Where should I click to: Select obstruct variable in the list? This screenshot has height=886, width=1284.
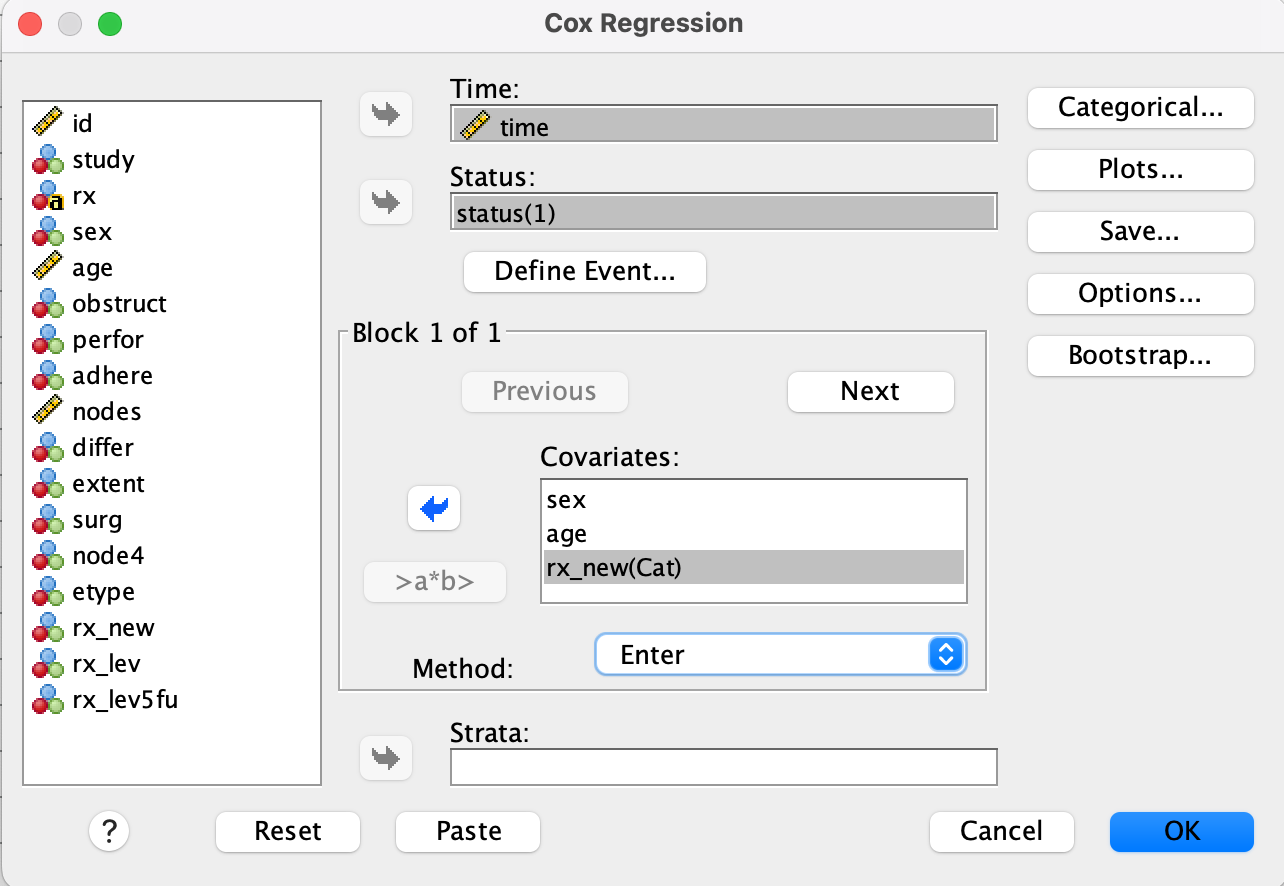119,304
